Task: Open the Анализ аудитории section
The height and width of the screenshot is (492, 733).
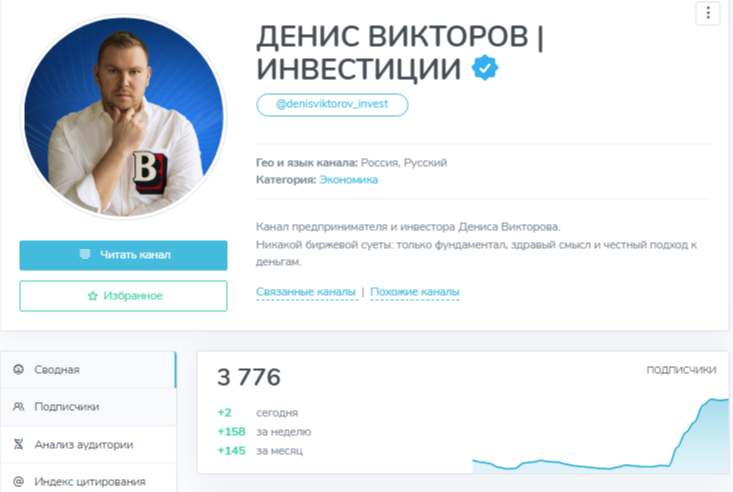Action: pyautogui.click(x=88, y=444)
